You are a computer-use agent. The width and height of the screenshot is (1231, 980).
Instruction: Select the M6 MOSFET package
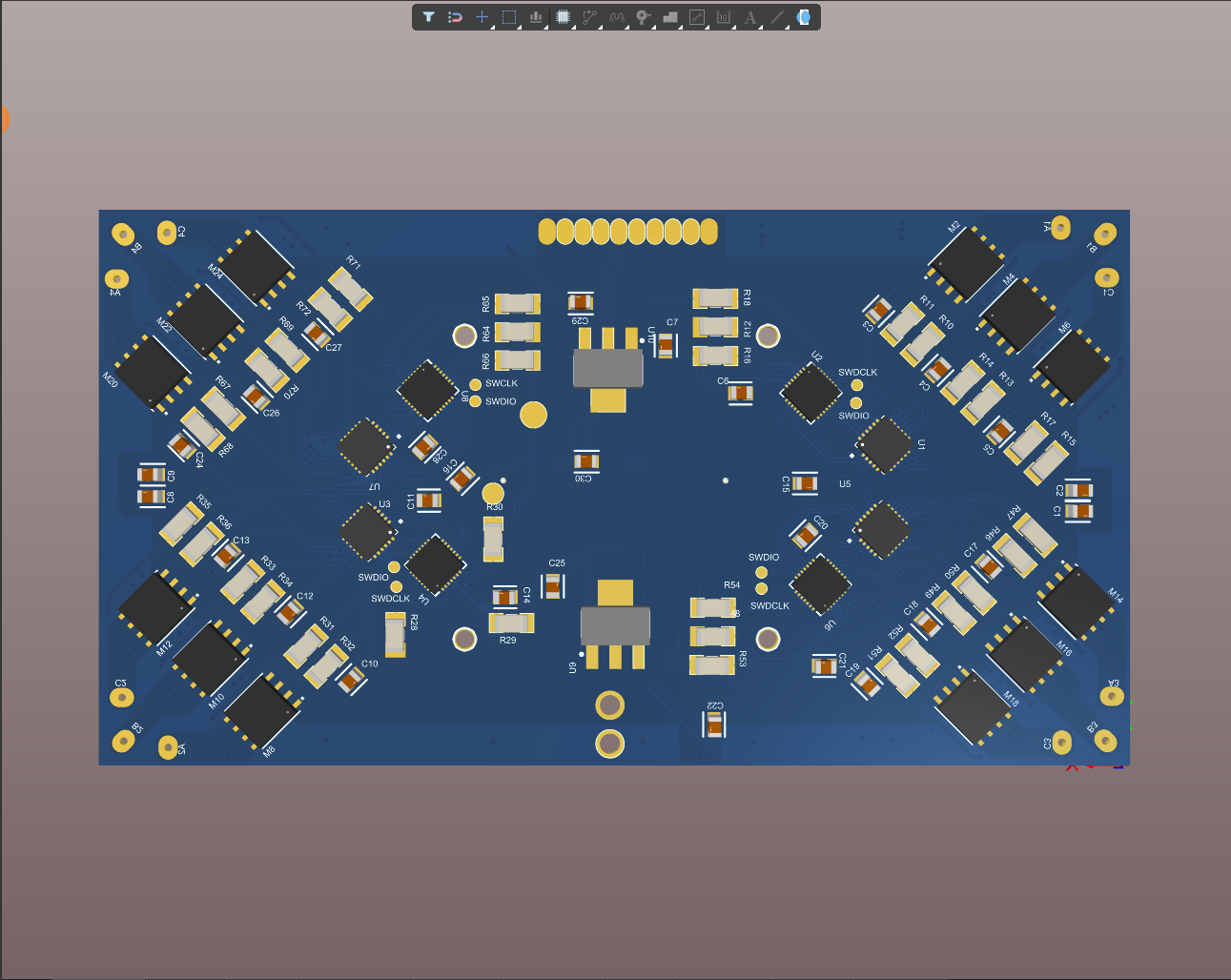tap(1072, 368)
